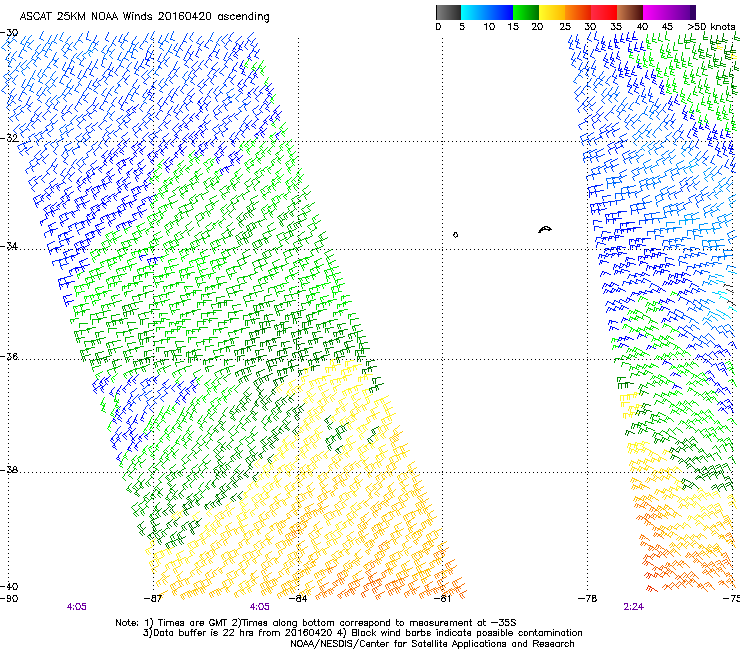Click the '-84' longitude axis label
The image size is (740, 650).
coord(298,599)
